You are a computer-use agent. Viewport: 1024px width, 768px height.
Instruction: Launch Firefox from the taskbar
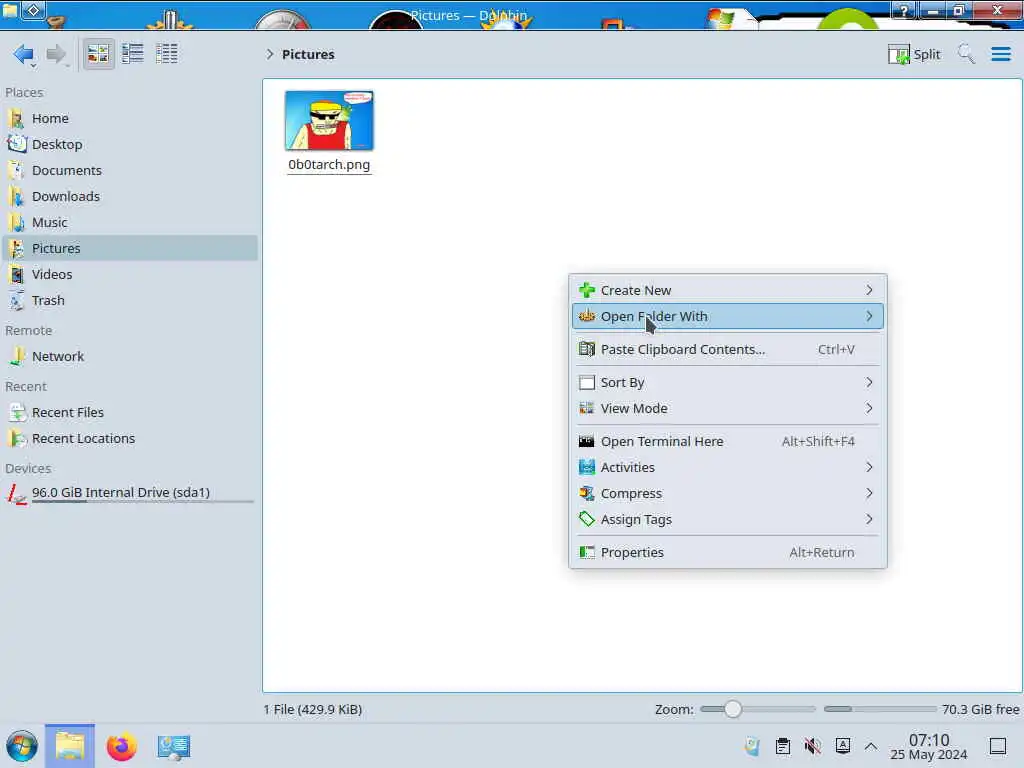click(x=121, y=746)
